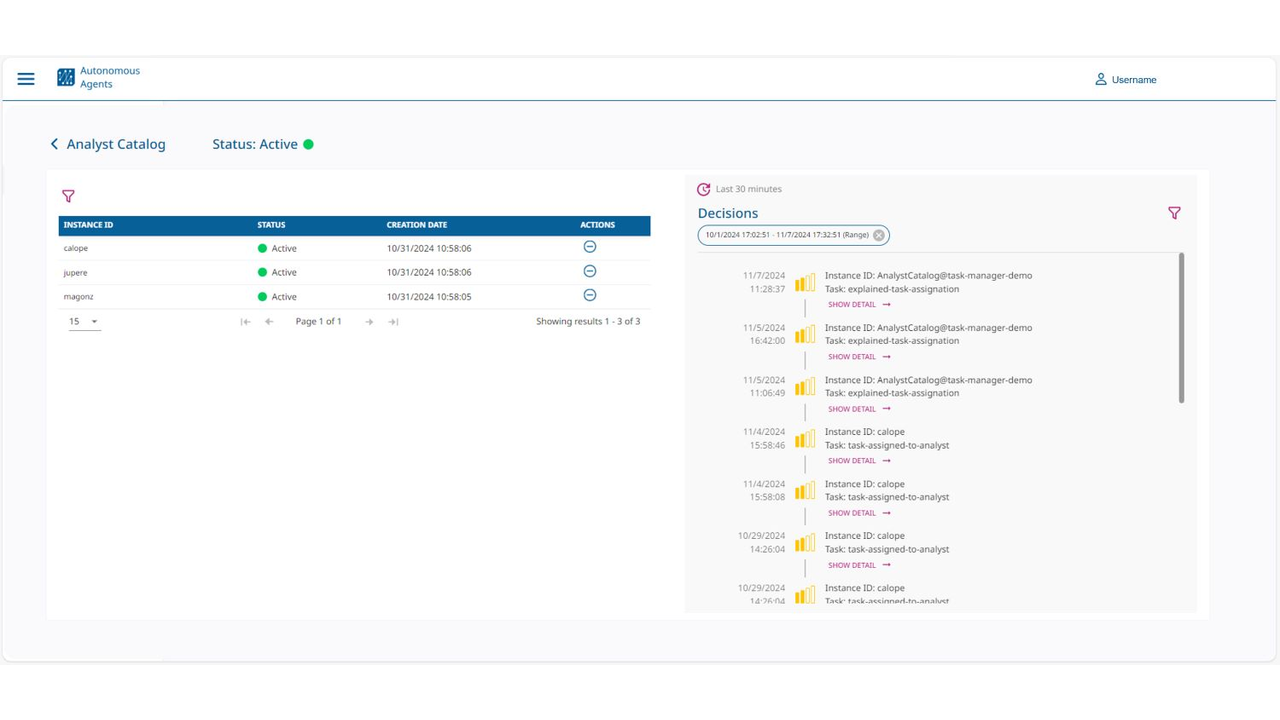Image resolution: width=1280 pixels, height=720 pixels.
Task: Go back using the chevron next to Analyst Catalog
Action: pyautogui.click(x=54, y=144)
